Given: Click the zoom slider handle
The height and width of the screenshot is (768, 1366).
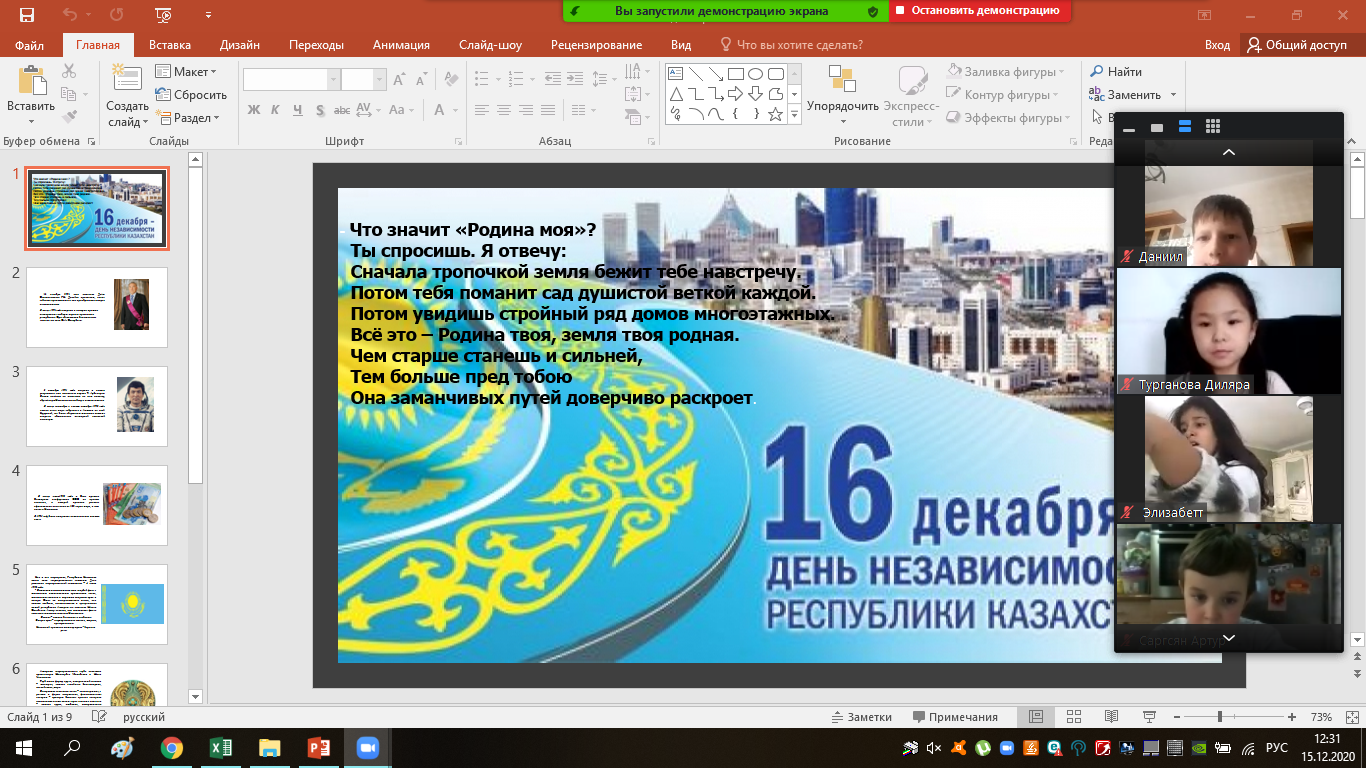Looking at the screenshot, I should [1219, 717].
